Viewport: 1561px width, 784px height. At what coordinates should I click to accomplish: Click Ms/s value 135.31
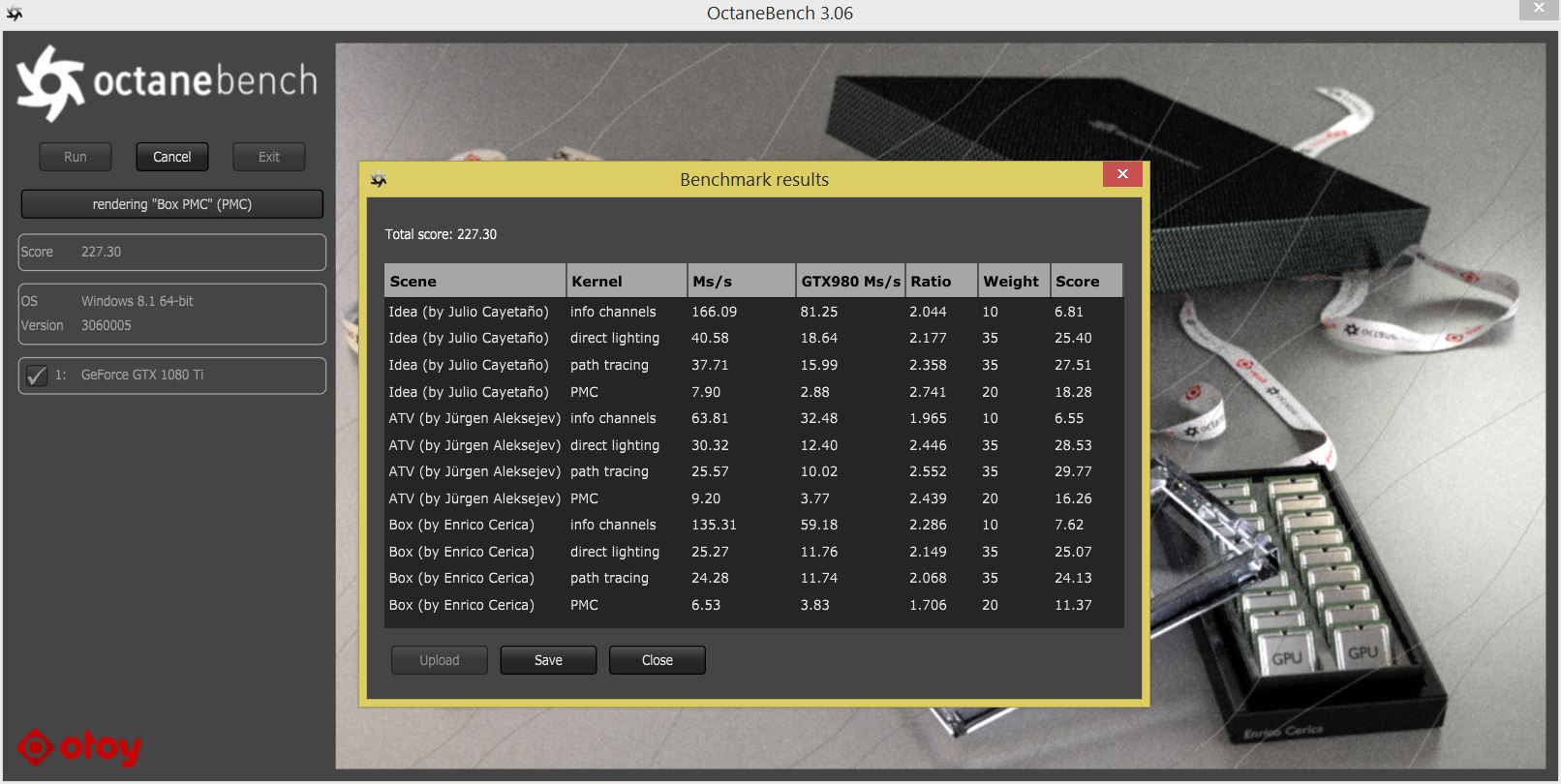click(714, 525)
